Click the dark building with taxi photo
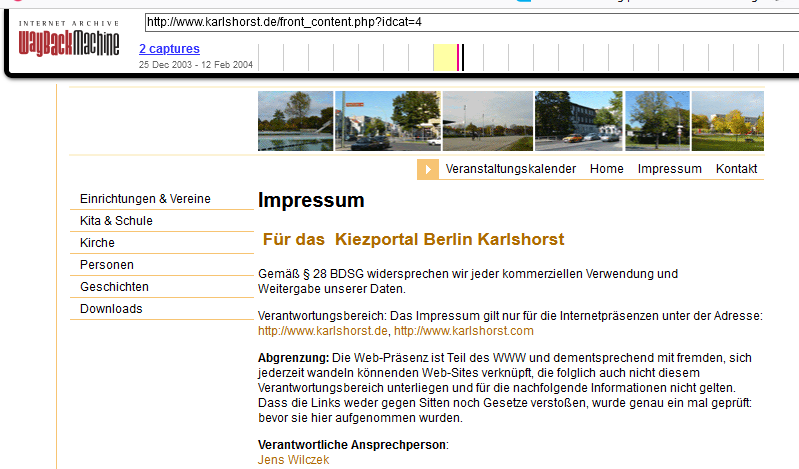 point(579,121)
